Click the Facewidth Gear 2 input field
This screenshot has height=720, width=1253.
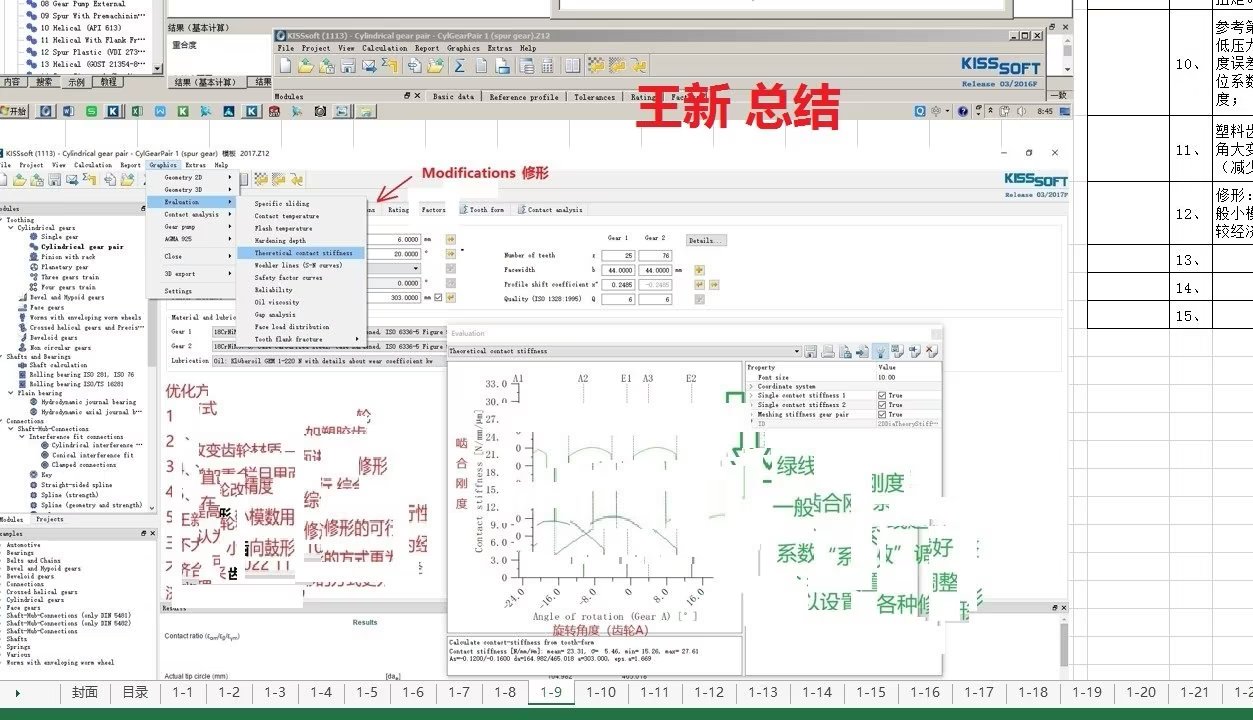(655, 270)
